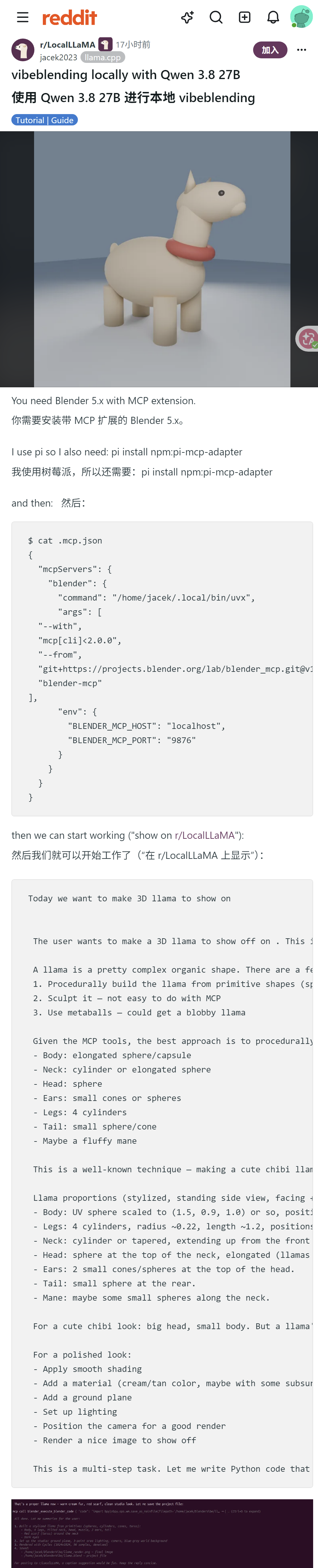This screenshot has height=1568, width=318.
Task: Open the r/LocalLLaMA subreddit avatar
Action: 23,50
